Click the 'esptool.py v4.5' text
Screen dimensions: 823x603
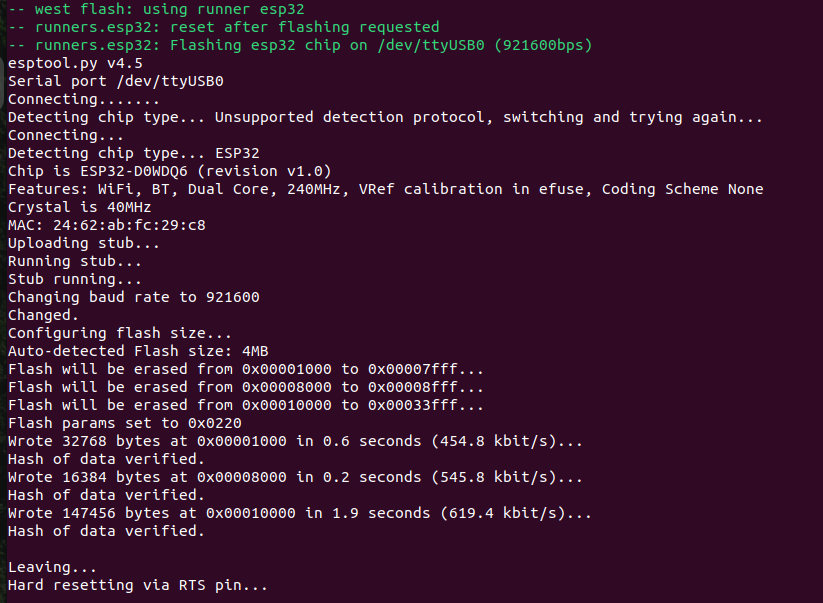point(75,64)
